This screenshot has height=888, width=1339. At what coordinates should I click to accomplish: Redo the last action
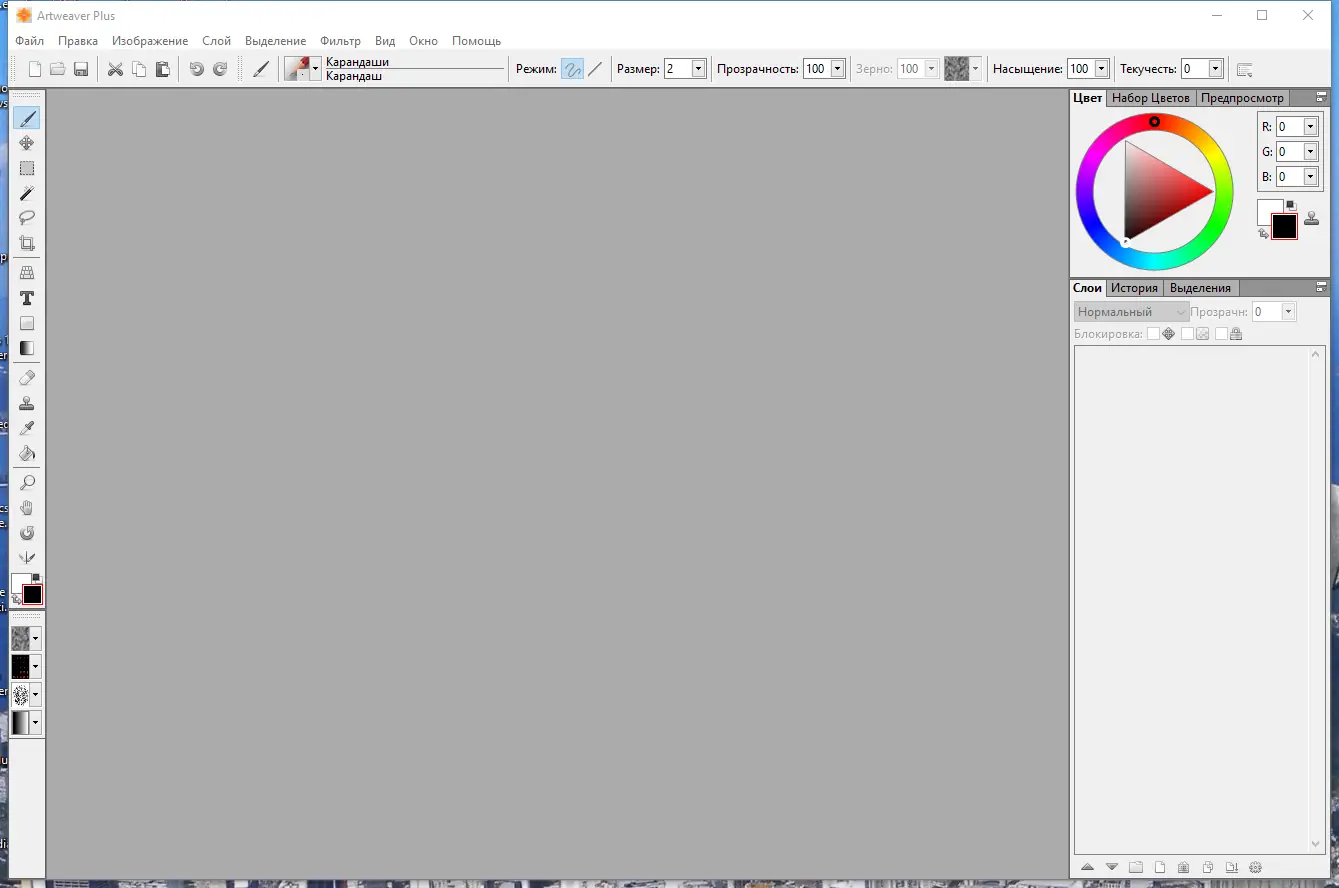(x=220, y=69)
